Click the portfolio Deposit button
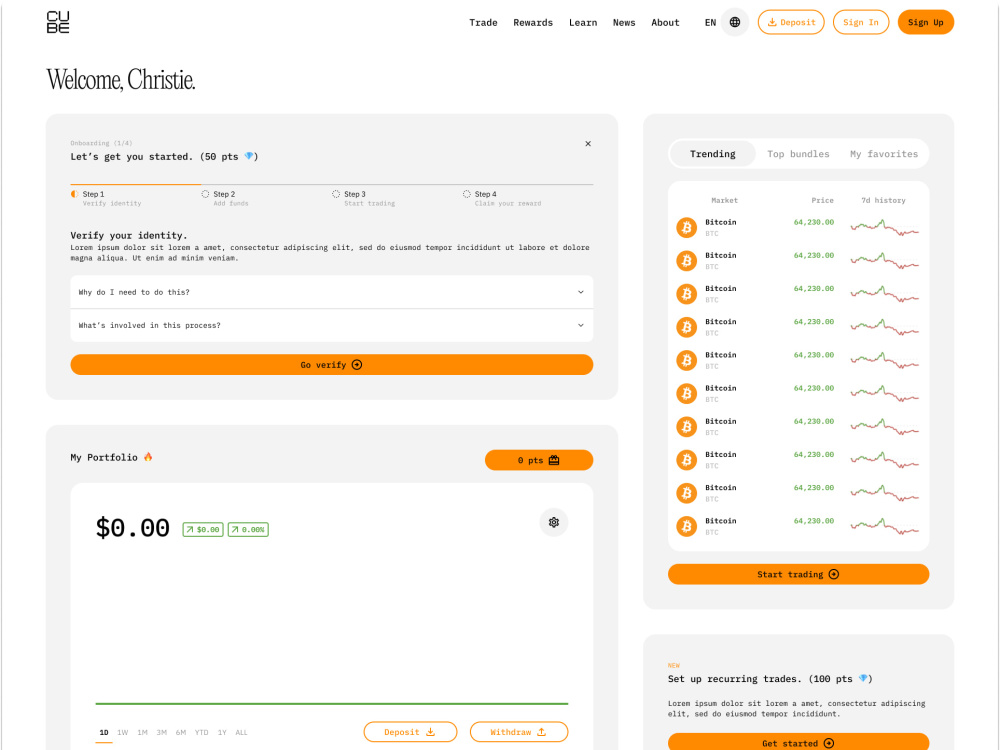The image size is (1000, 750). coord(410,732)
